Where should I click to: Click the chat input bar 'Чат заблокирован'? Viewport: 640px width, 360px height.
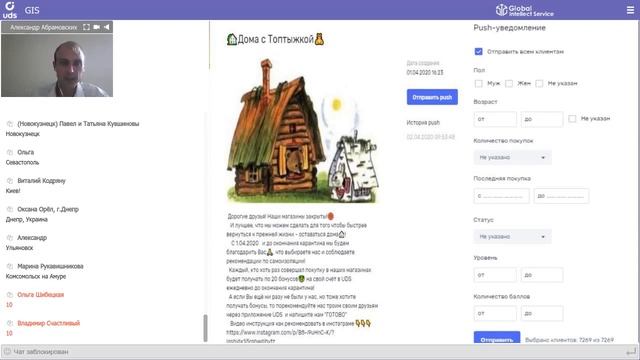320,351
